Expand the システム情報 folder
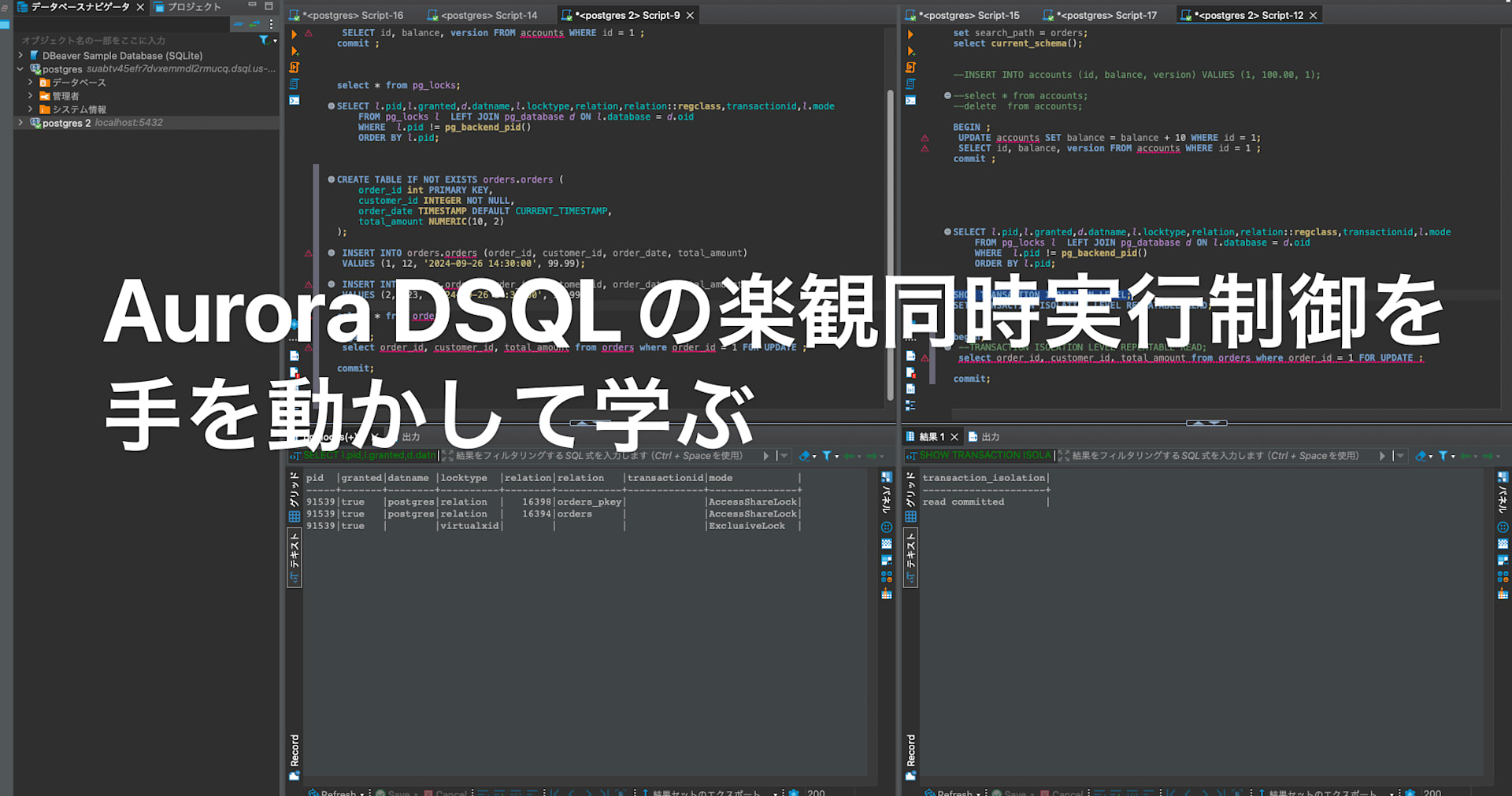This screenshot has height=796, width=1512. tap(31, 109)
